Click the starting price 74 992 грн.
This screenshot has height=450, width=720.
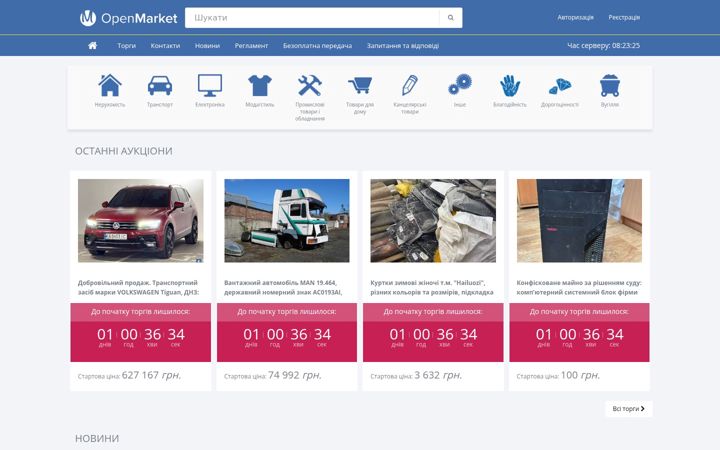pyautogui.click(x=295, y=375)
